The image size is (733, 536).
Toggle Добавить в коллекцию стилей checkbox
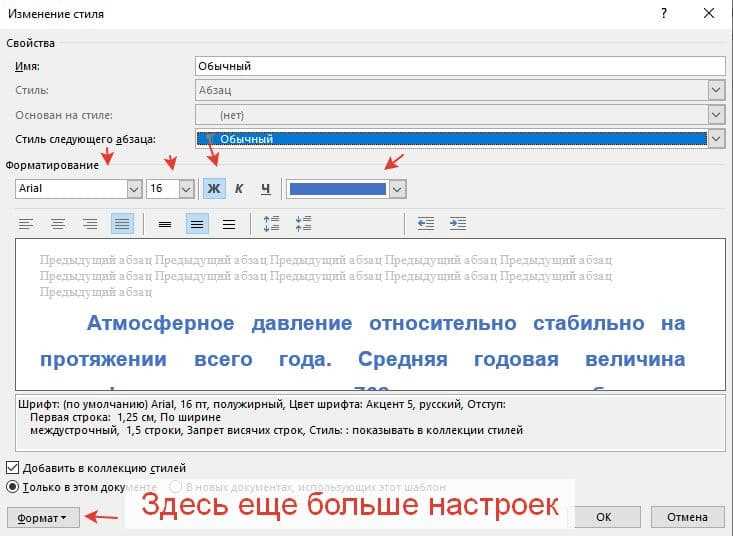[x=13, y=468]
